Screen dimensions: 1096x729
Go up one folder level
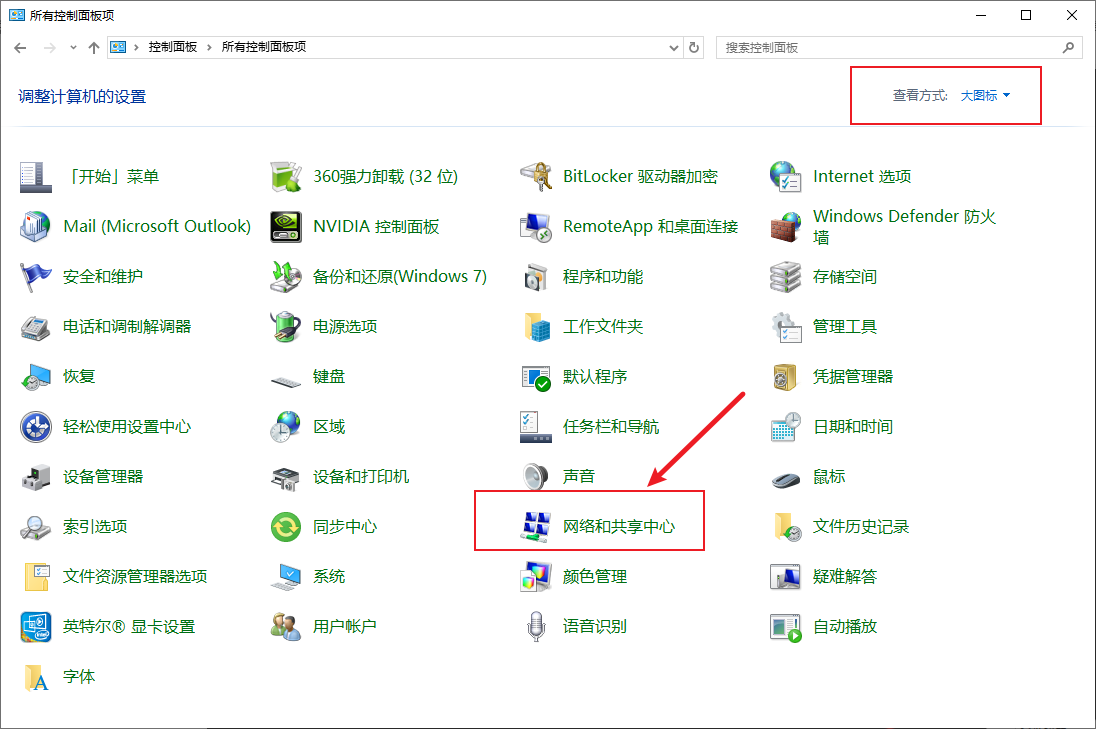(94, 47)
